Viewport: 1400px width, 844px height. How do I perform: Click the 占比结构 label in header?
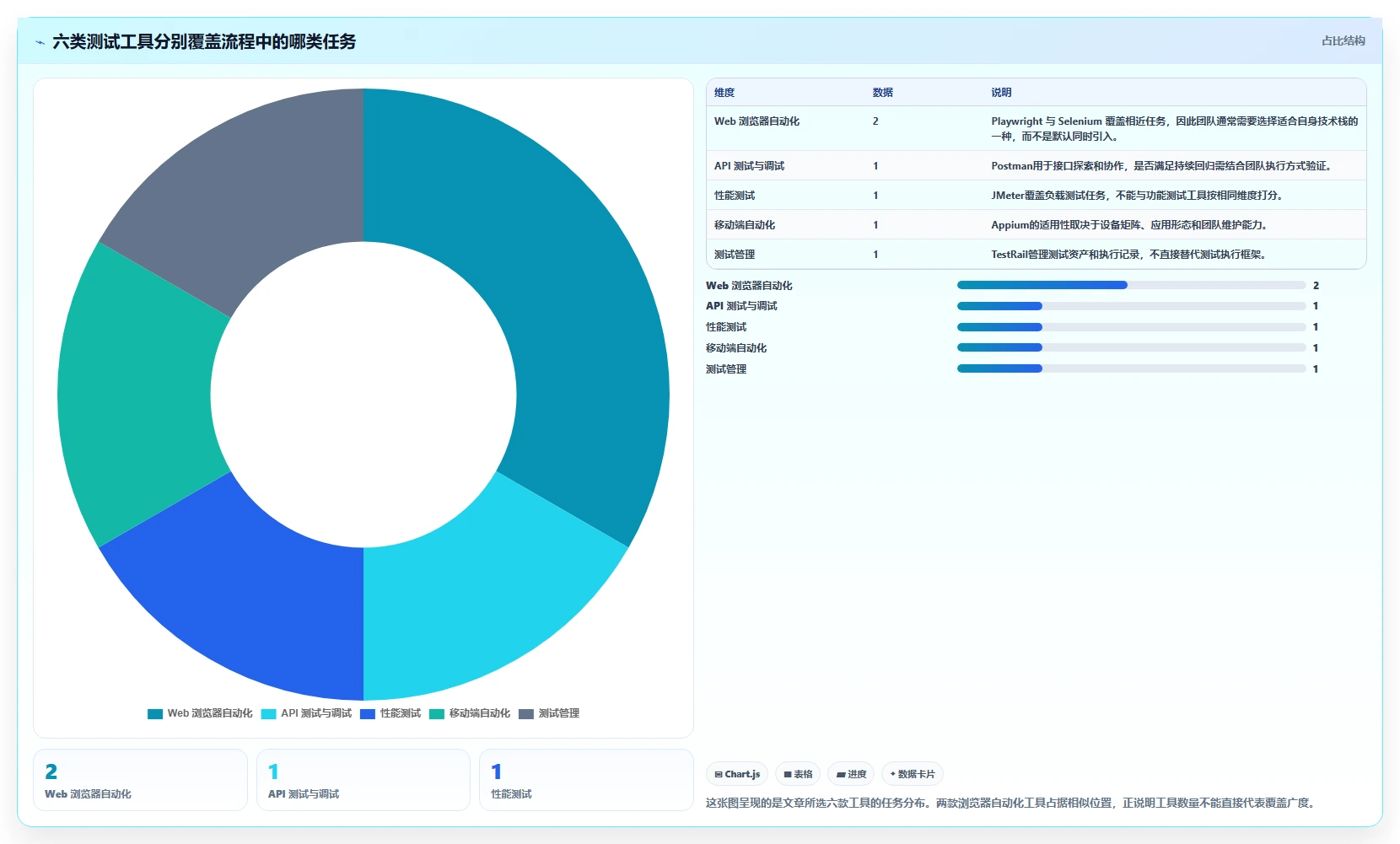pos(1343,40)
